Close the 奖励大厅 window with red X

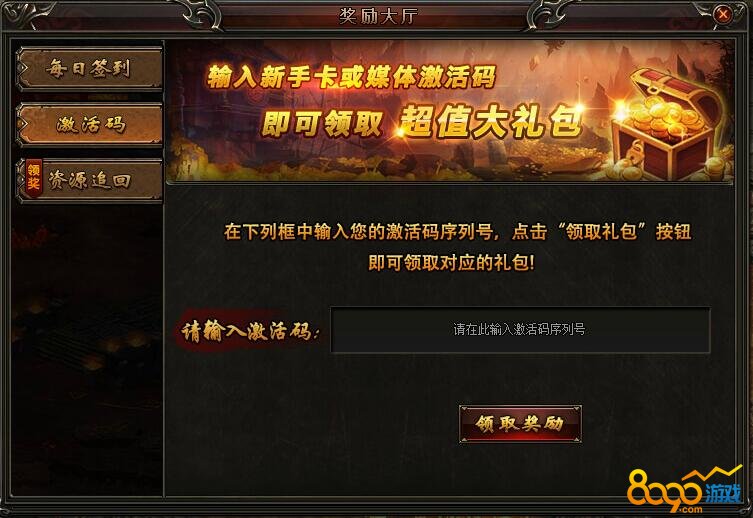(x=723, y=15)
